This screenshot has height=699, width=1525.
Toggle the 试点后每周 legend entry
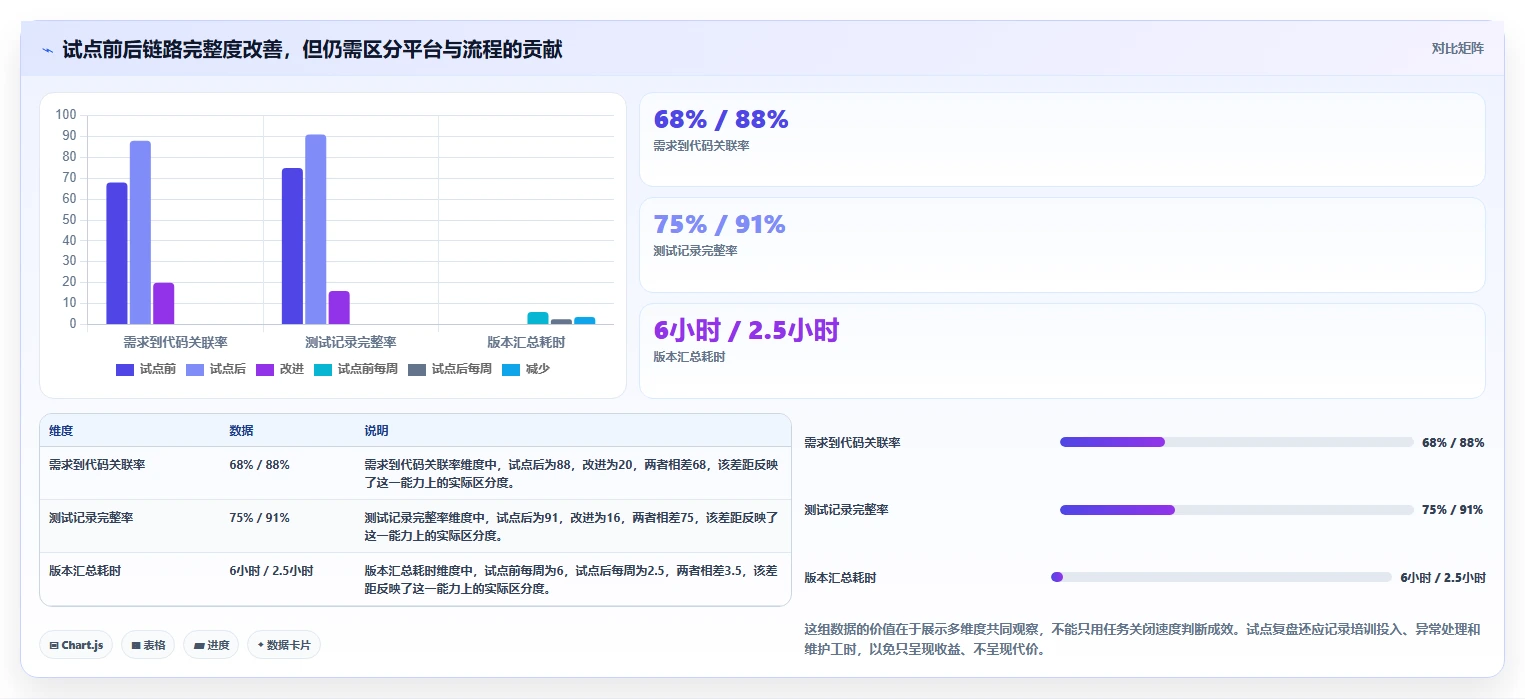coord(450,369)
